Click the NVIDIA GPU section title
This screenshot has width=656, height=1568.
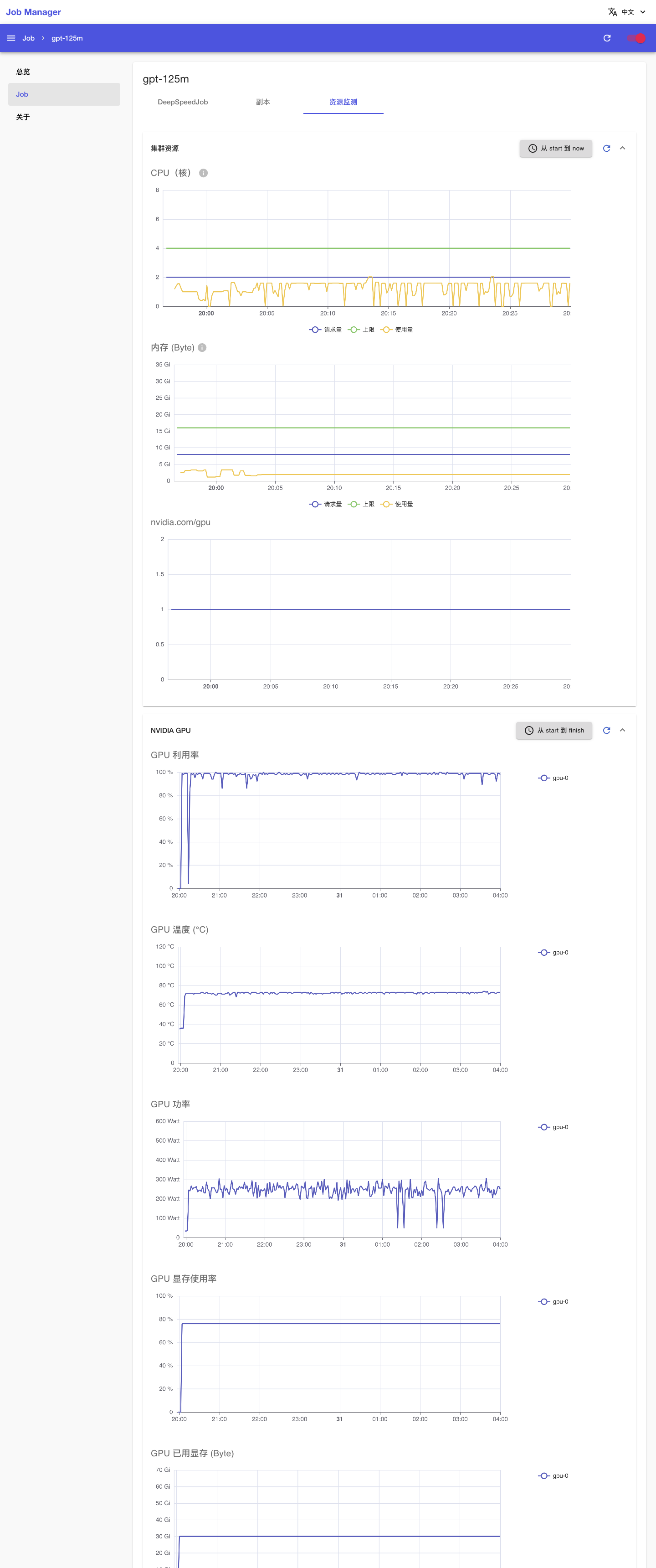170,730
